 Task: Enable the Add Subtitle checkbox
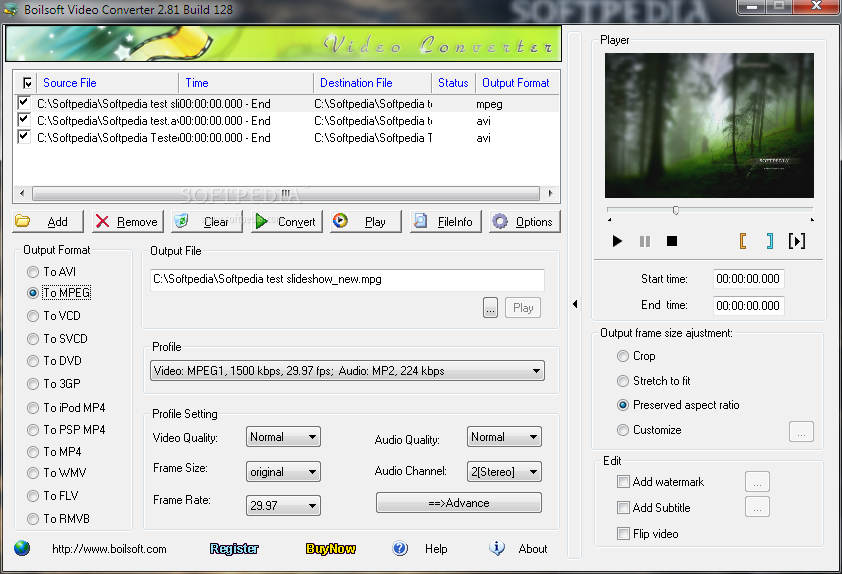623,507
